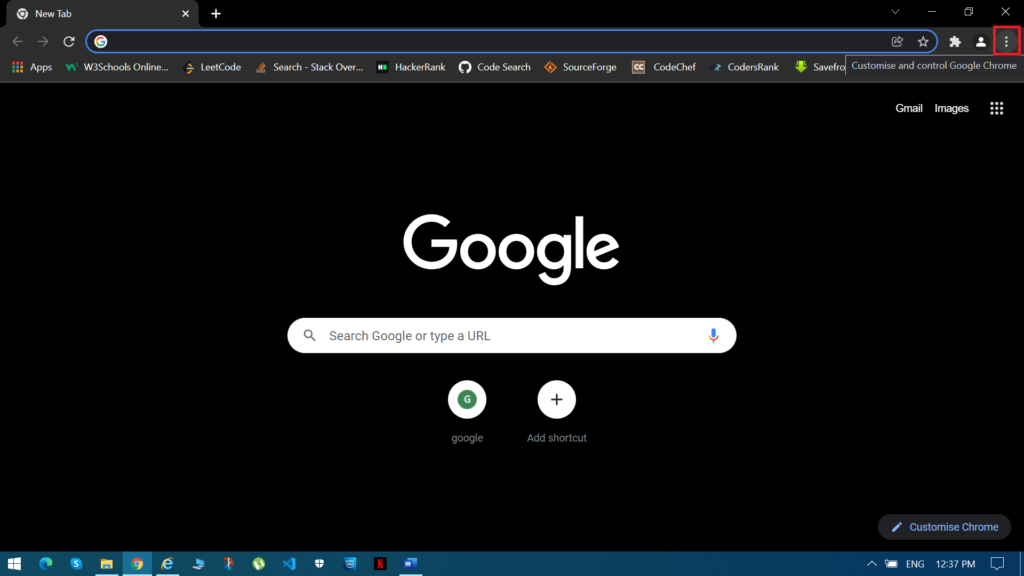Open the LeetCode bookmark
This screenshot has height=576, width=1024.
pyautogui.click(x=212, y=67)
